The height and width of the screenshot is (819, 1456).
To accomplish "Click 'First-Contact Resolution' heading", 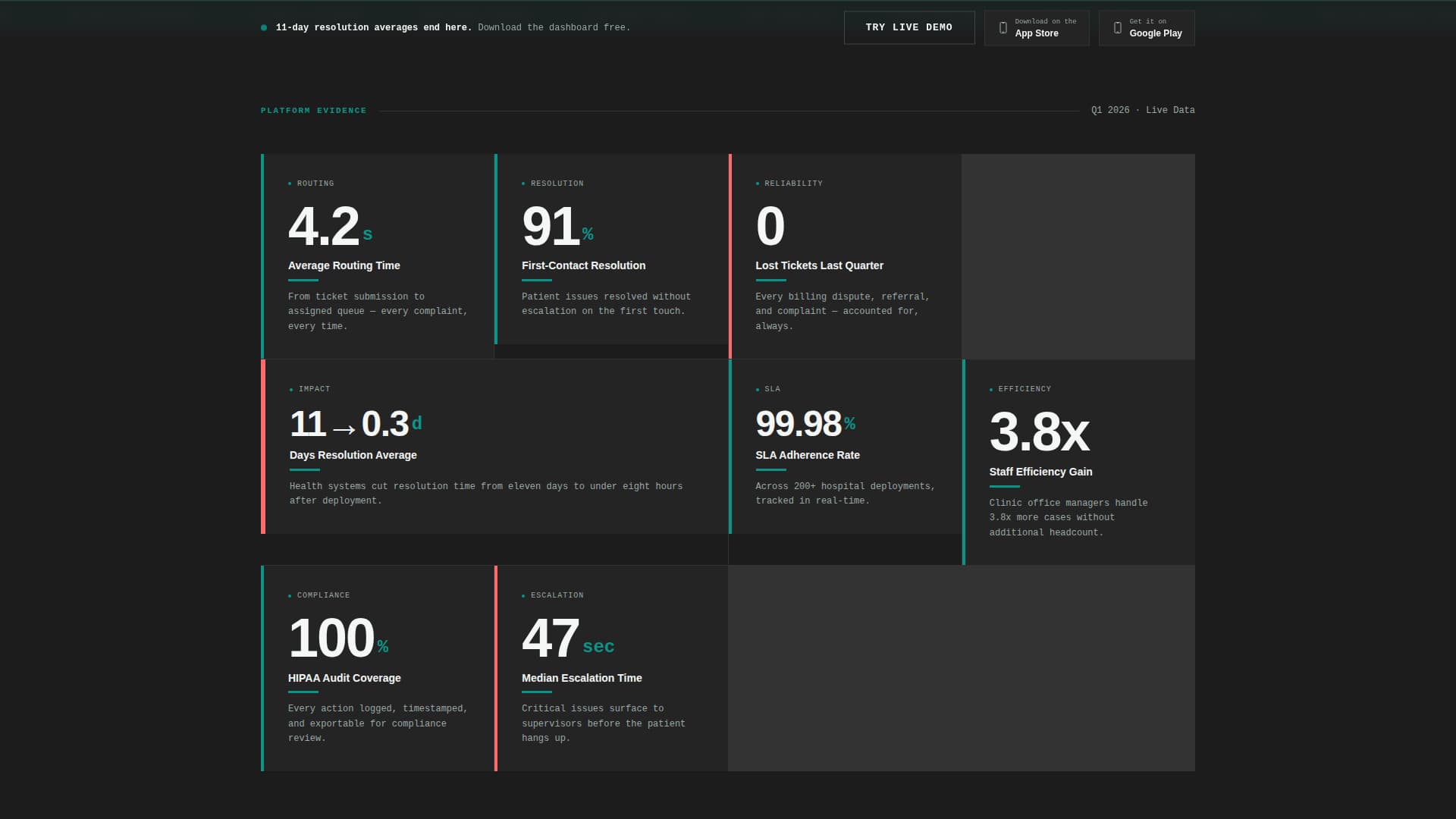I will tap(584, 265).
